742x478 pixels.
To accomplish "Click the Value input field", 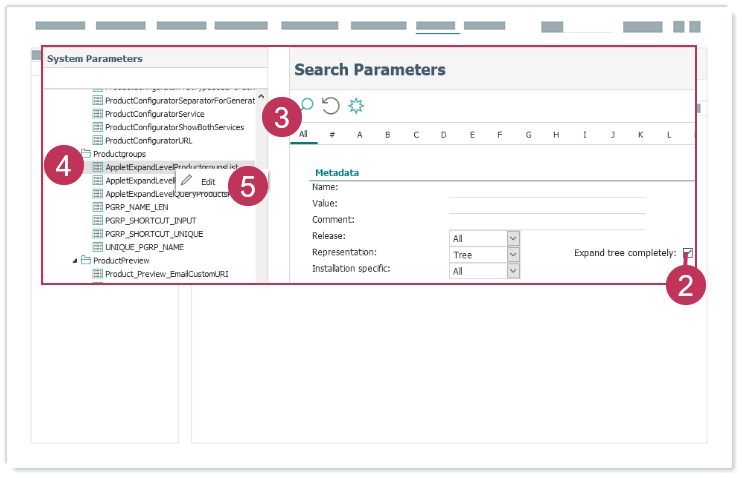I will [x=546, y=204].
